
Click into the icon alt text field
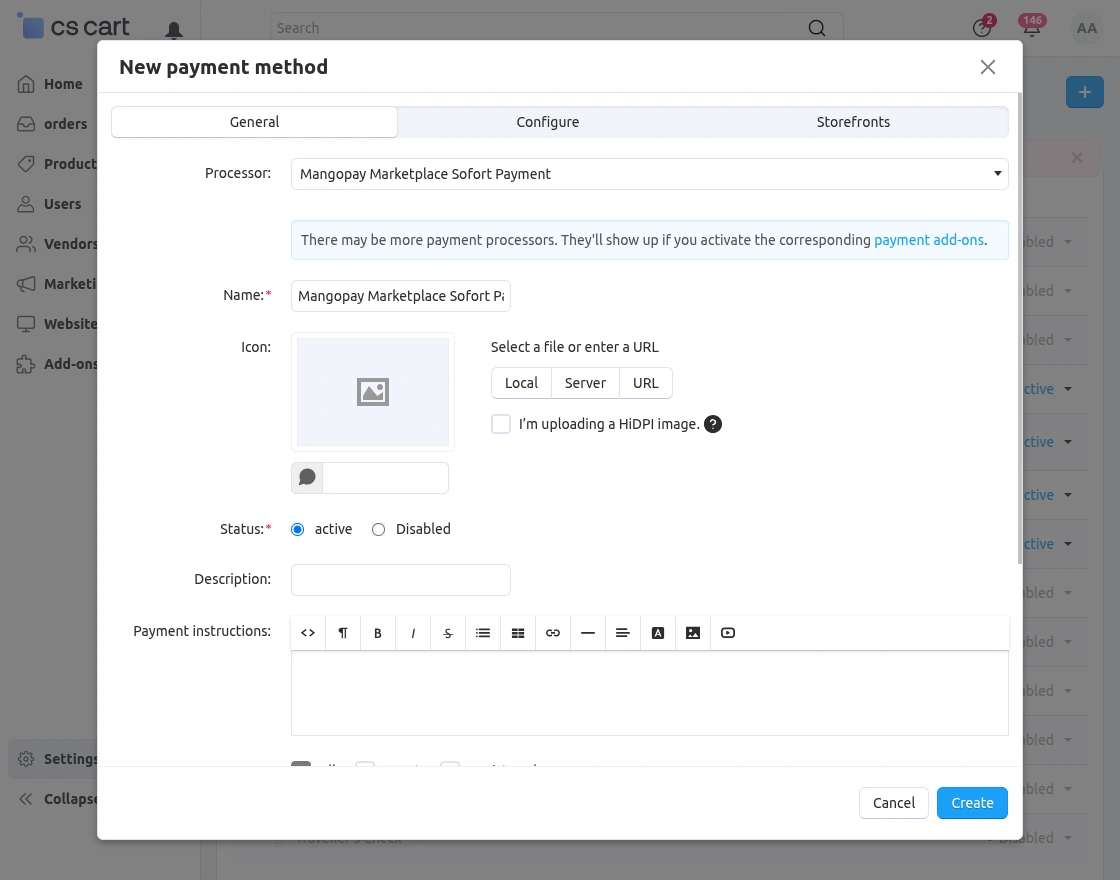click(386, 478)
